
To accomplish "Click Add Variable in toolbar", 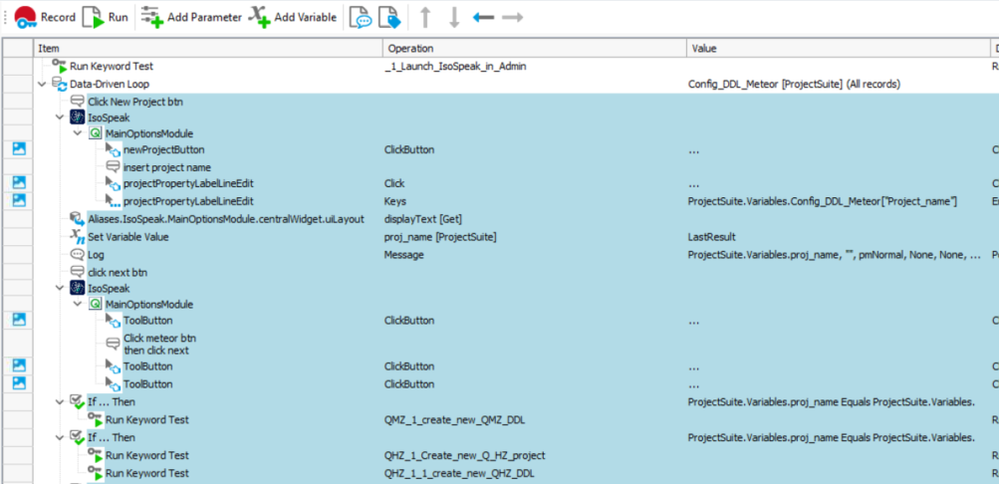I will pyautogui.click(x=292, y=17).
